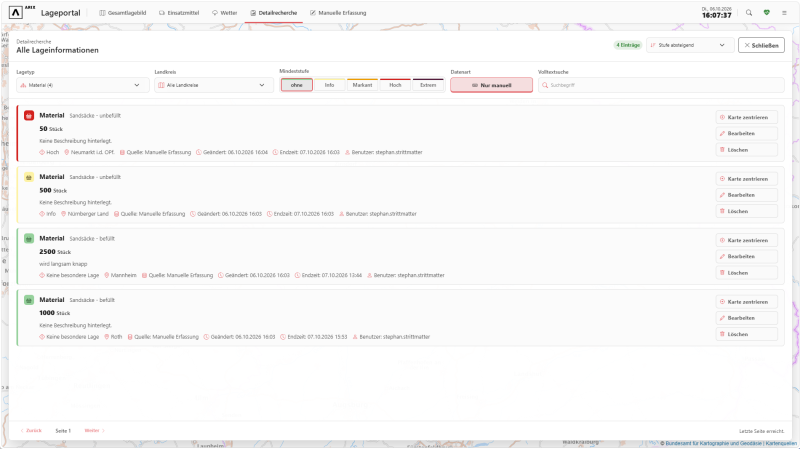Click location pin icon next to Mannheim
Screen dimensions: 800x449
pos(107,275)
